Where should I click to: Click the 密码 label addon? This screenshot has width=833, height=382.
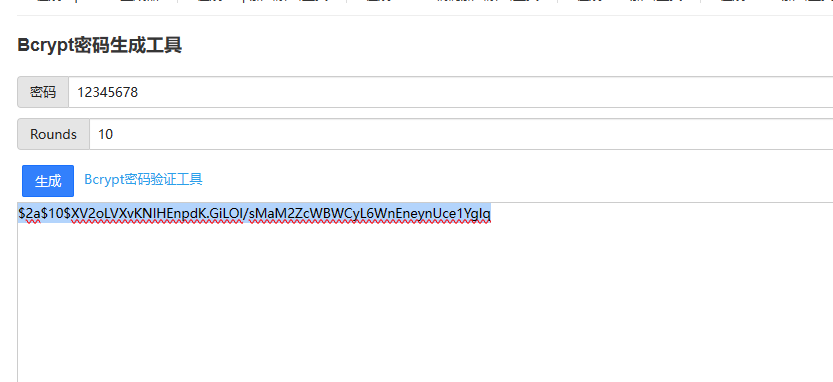coord(43,92)
